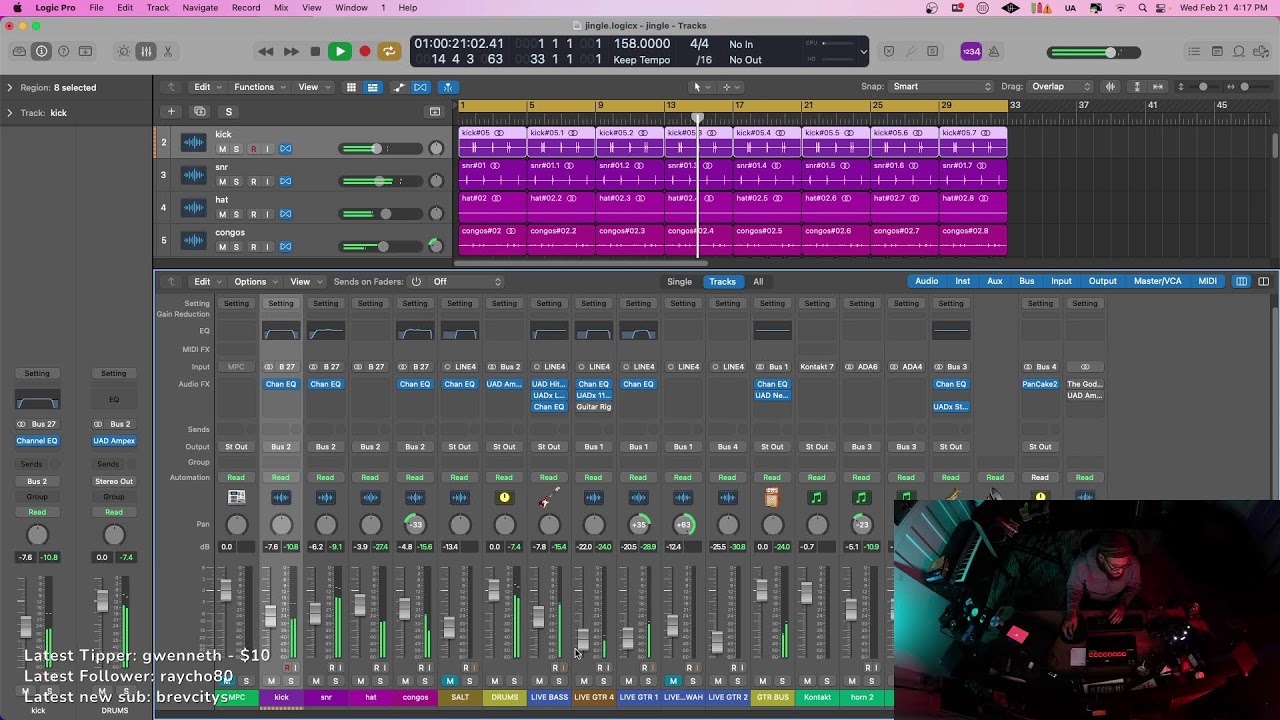Add a new track with the plus button
Screen dimensions: 1280x720
(x=171, y=112)
